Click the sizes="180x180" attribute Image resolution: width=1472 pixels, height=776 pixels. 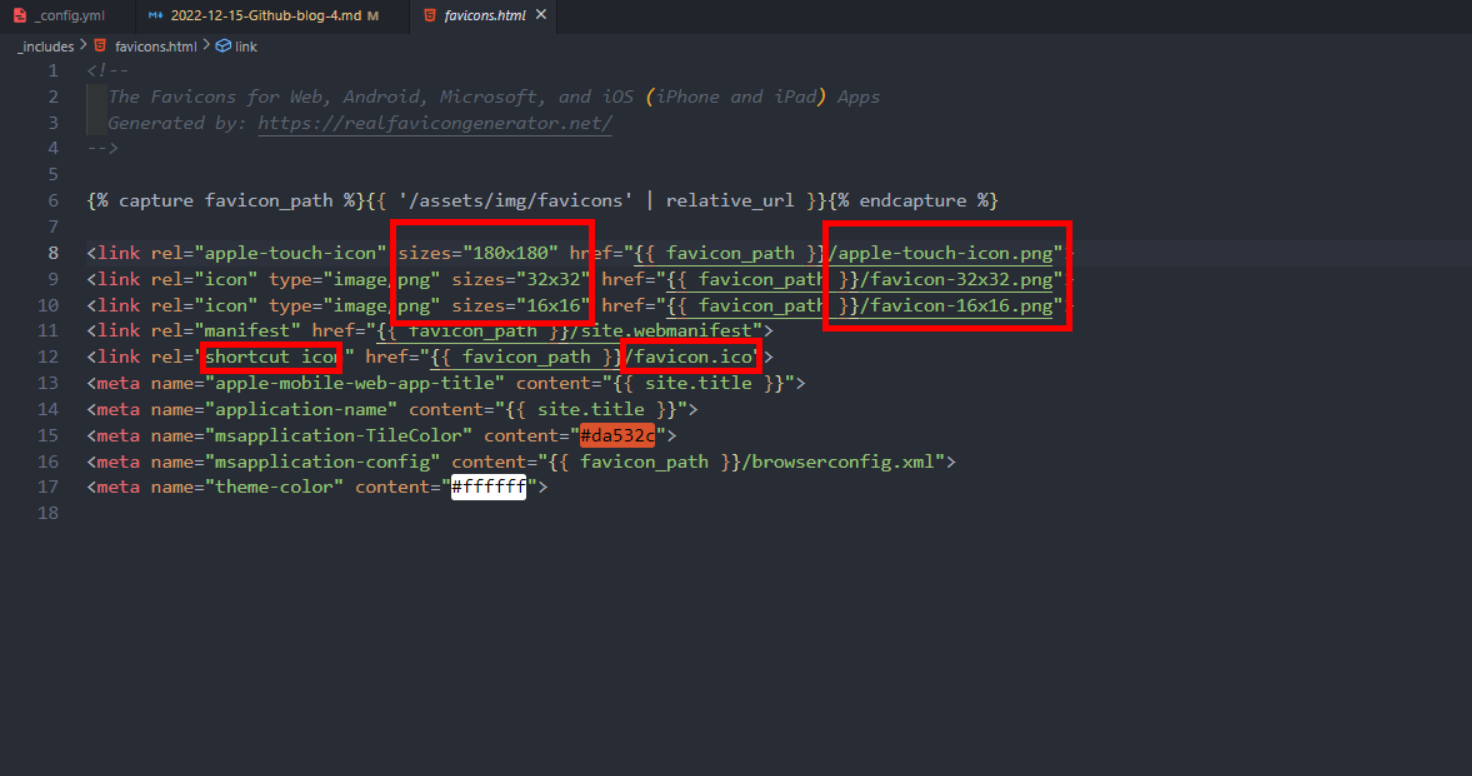tap(478, 253)
